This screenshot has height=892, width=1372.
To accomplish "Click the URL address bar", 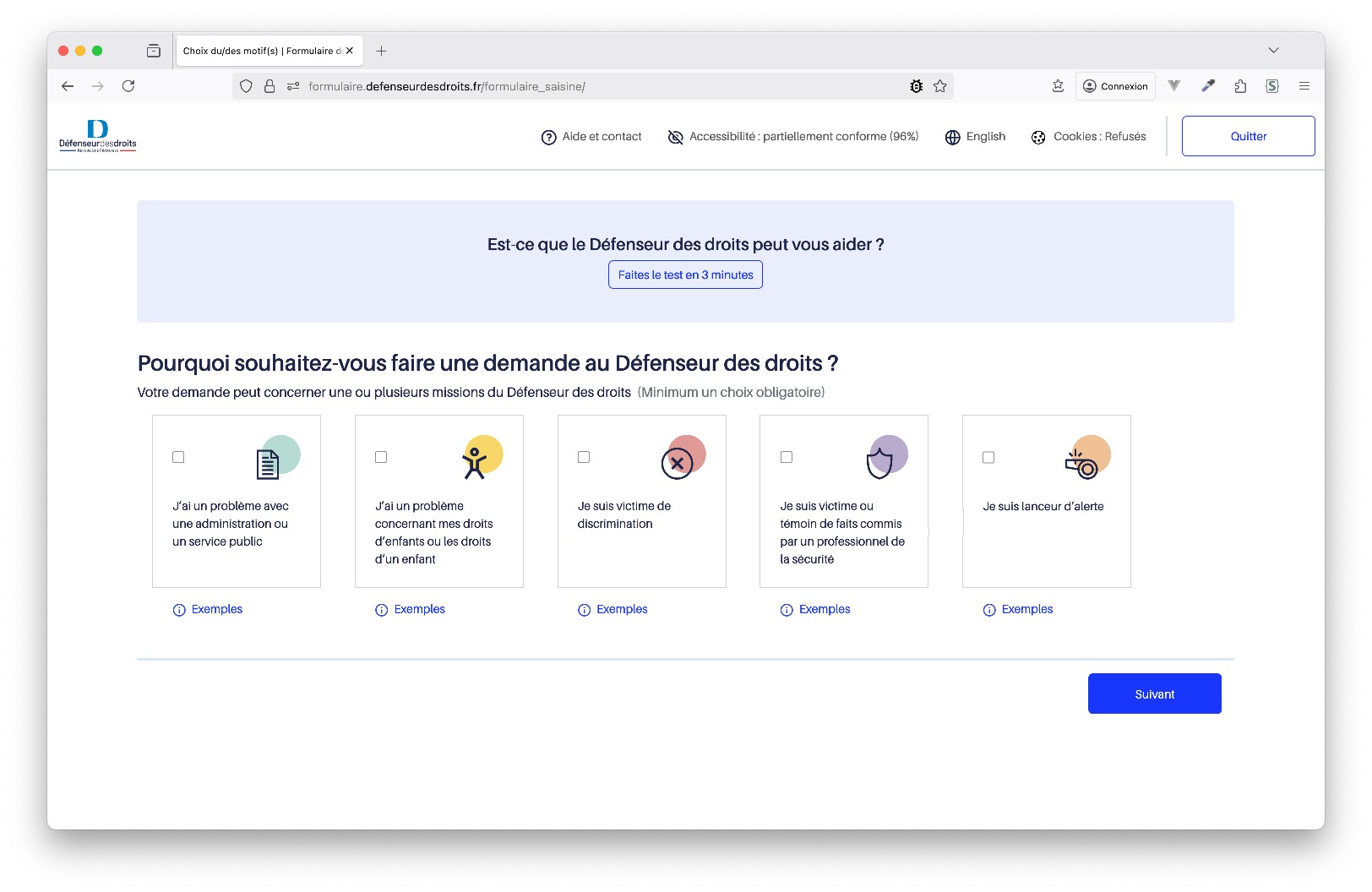I will (x=591, y=86).
